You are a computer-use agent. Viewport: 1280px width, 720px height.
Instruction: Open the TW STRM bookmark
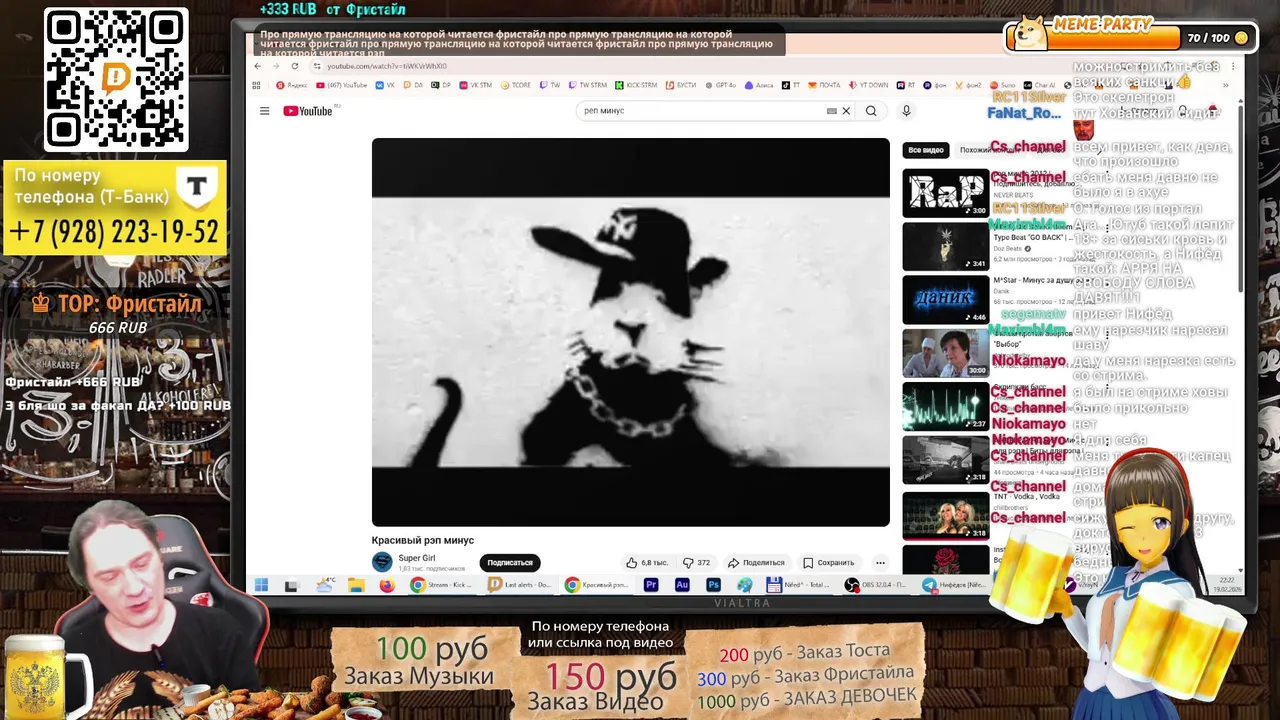click(x=587, y=85)
